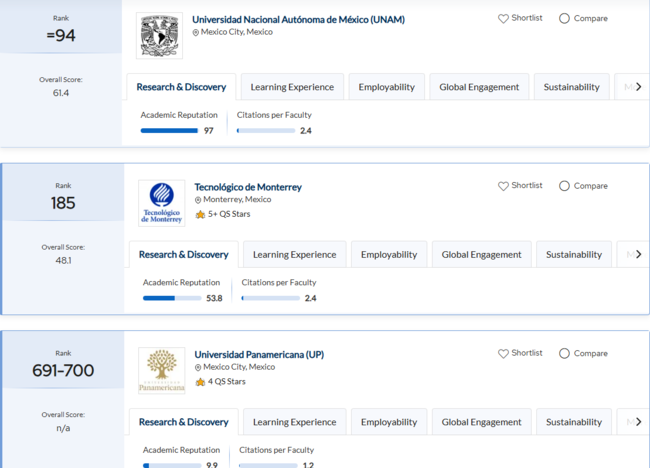Select Learning Experience tab for Universidad Panamericana
Screen dimensions: 650x468
coord(294,422)
